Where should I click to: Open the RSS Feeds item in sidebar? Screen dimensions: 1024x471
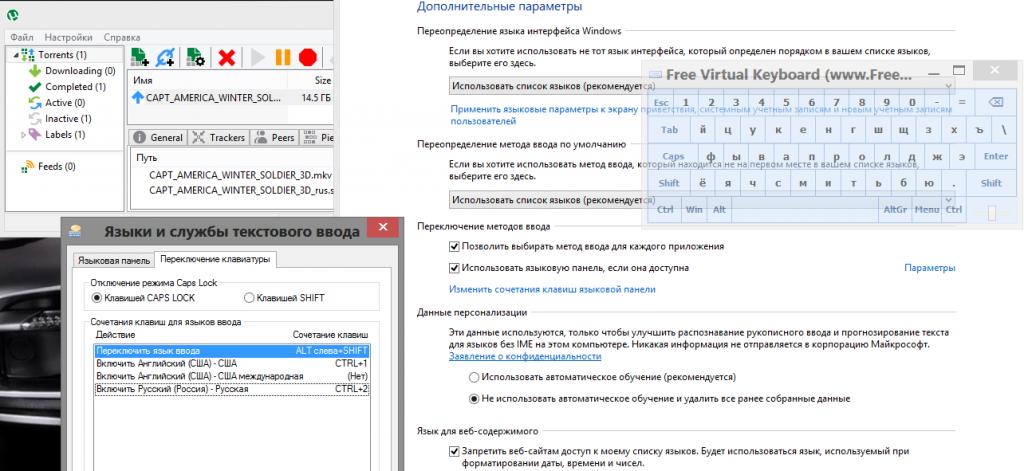coord(55,166)
